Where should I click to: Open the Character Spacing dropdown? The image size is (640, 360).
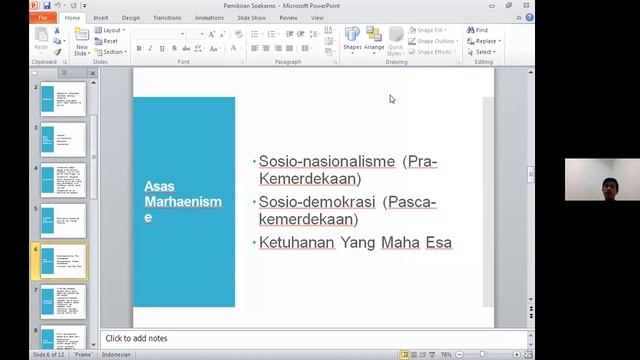click(x=199, y=49)
